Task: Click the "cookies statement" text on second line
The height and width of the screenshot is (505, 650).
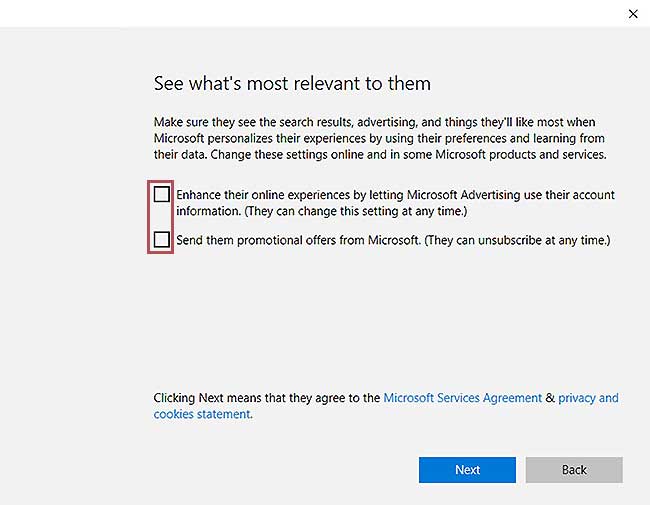Action: pyautogui.click(x=202, y=414)
